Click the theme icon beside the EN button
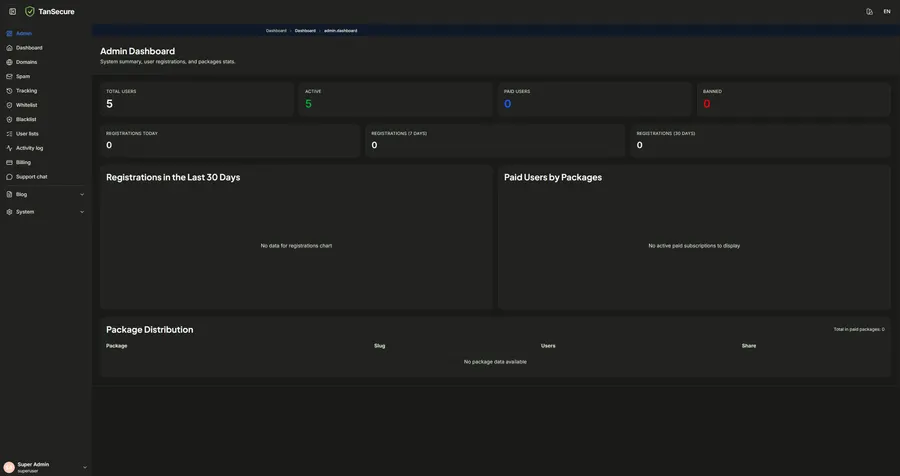The image size is (900, 476). pyautogui.click(x=869, y=11)
